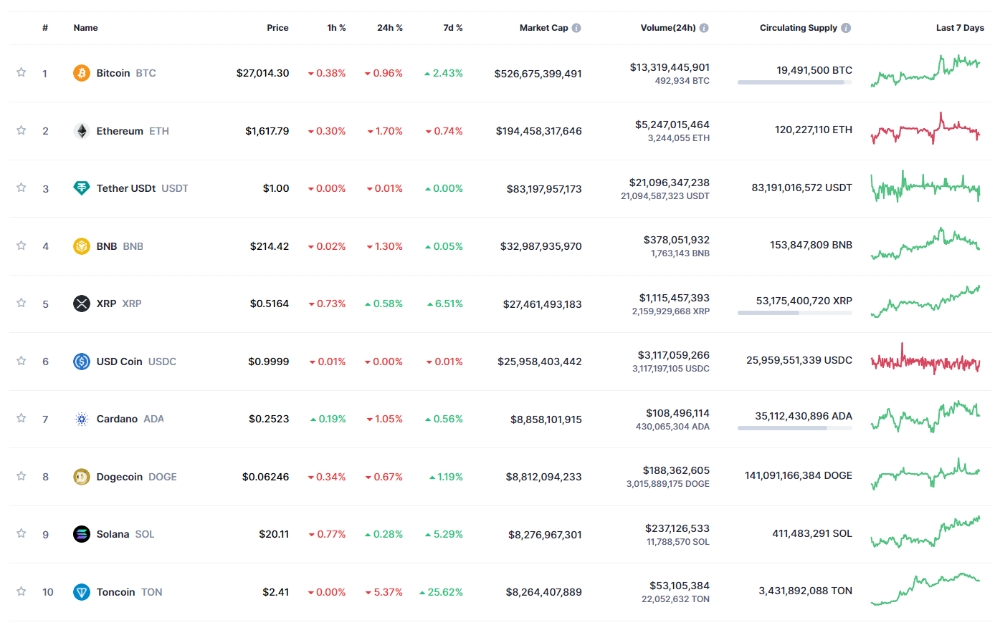
Task: Sort by the 7d % column header
Action: pyautogui.click(x=451, y=28)
